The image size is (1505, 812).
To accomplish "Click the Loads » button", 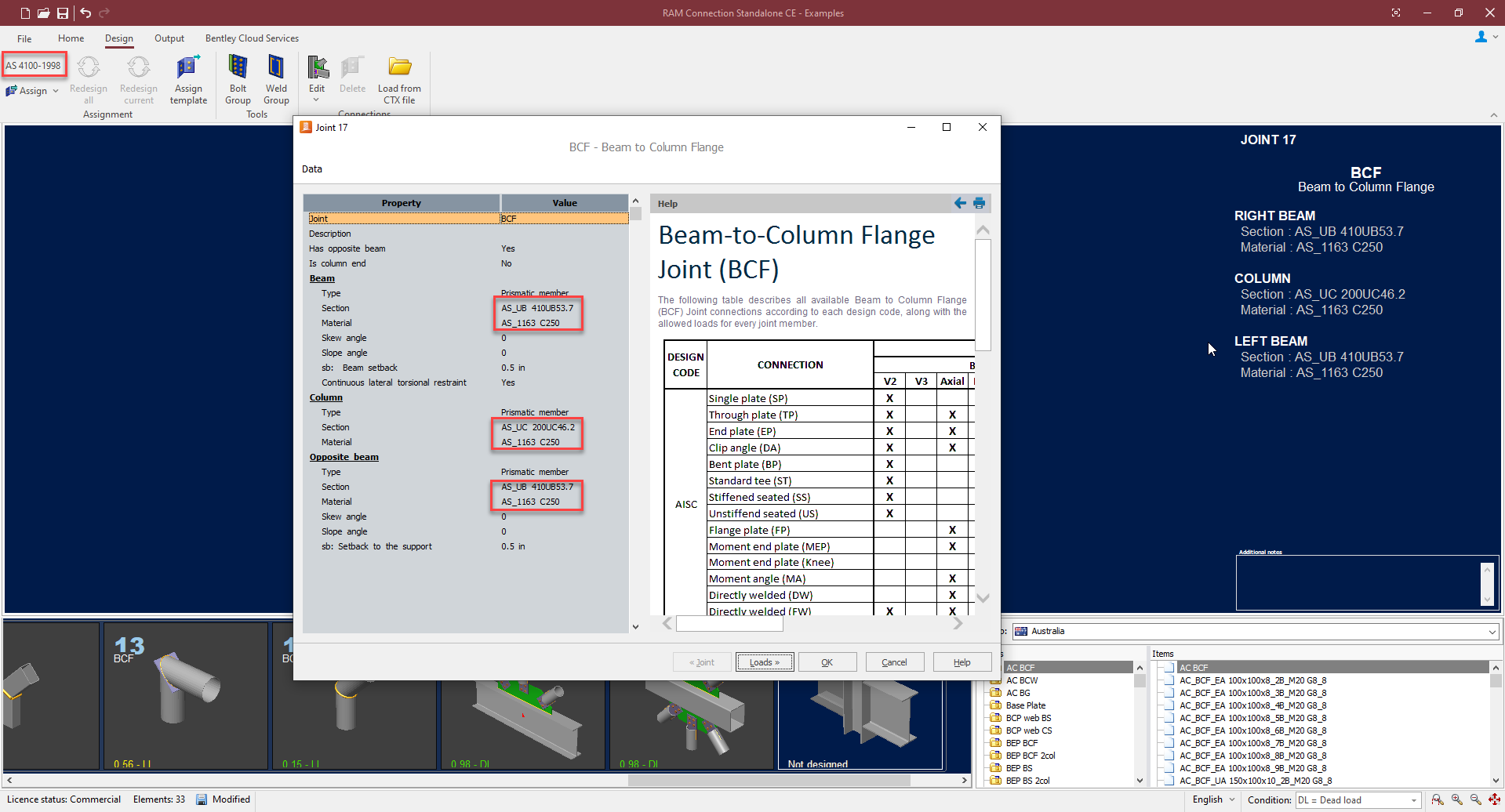I will click(765, 662).
